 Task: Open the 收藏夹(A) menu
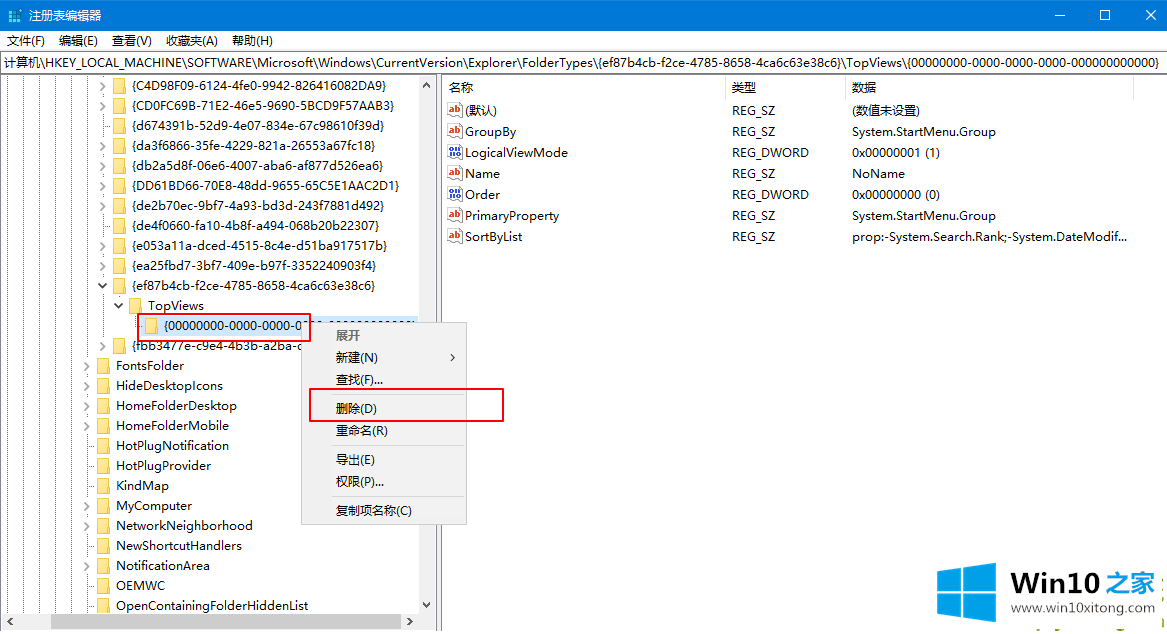point(192,41)
